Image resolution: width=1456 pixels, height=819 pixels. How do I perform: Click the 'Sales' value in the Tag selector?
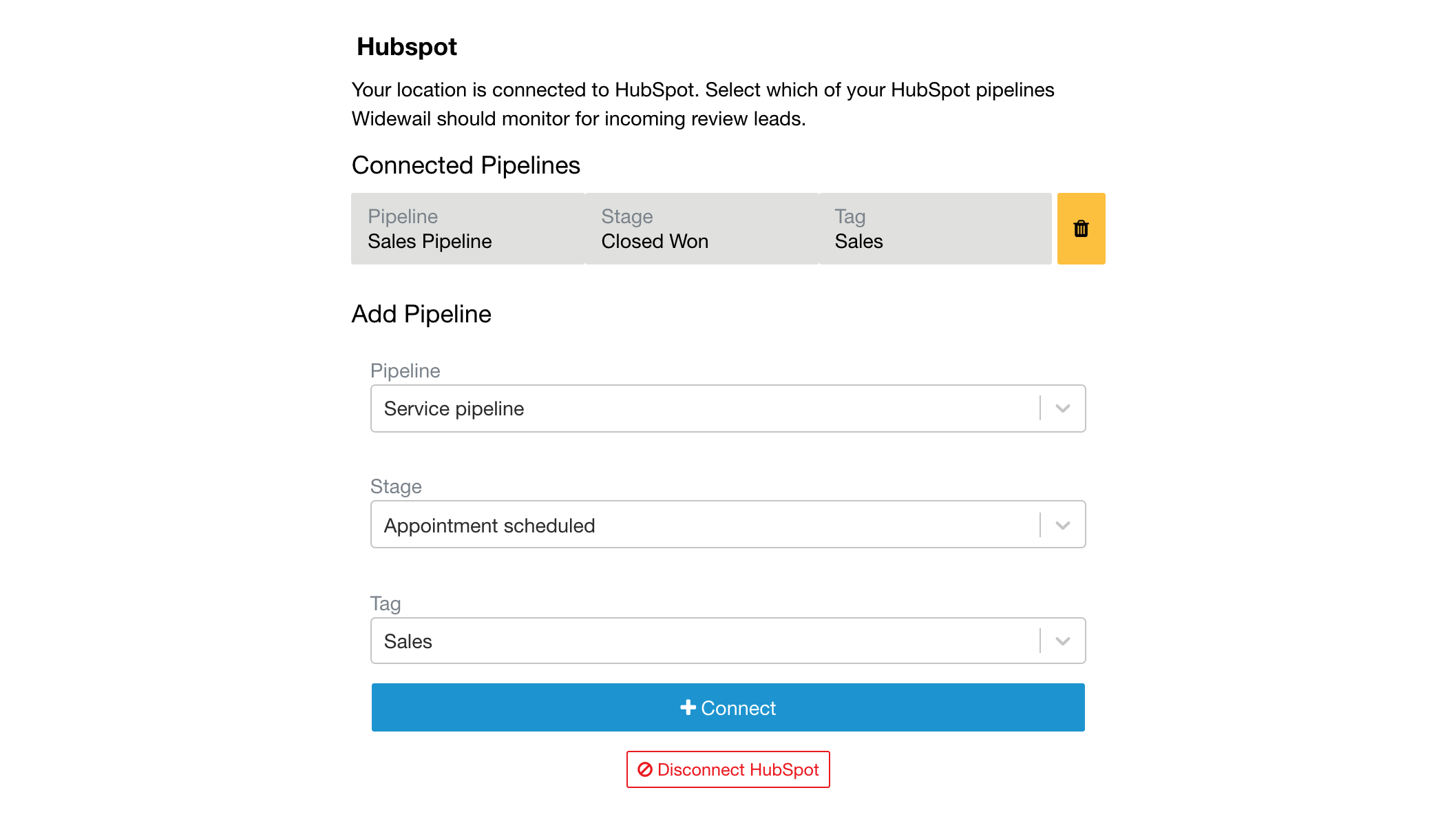click(x=408, y=641)
